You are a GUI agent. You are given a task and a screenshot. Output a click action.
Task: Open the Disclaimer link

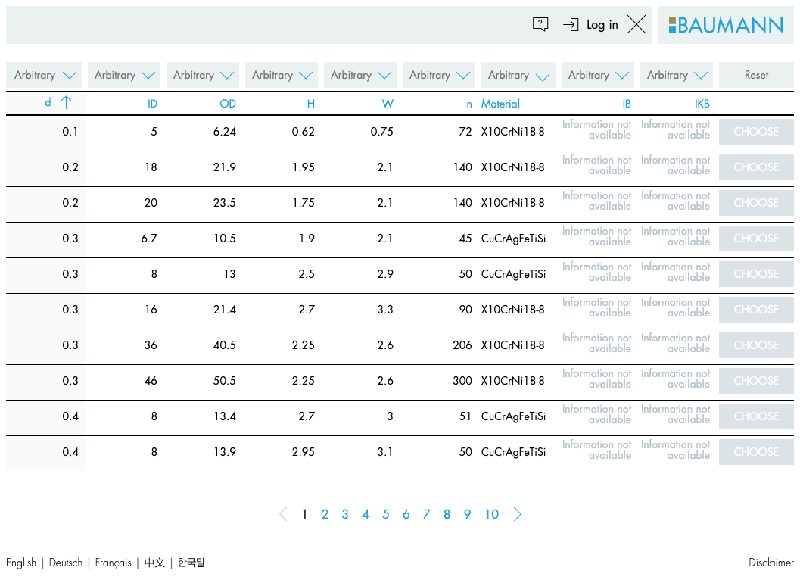pos(771,563)
